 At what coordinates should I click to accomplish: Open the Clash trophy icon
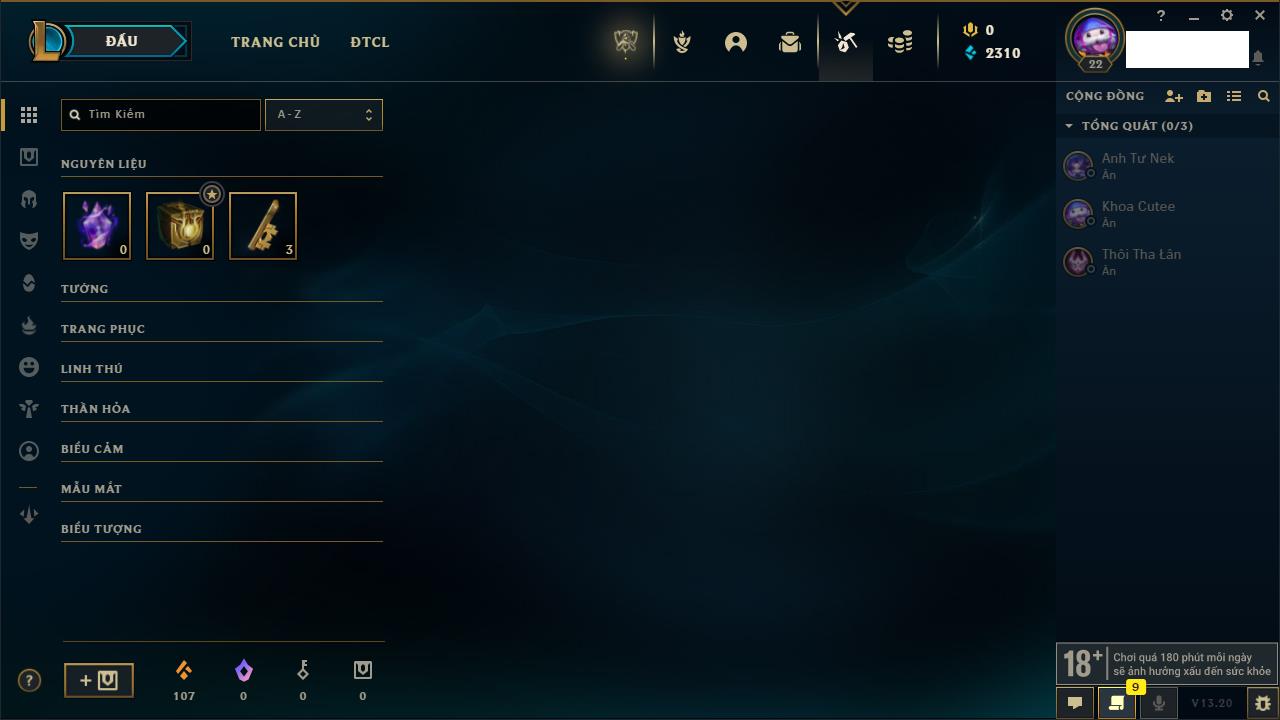click(x=682, y=42)
